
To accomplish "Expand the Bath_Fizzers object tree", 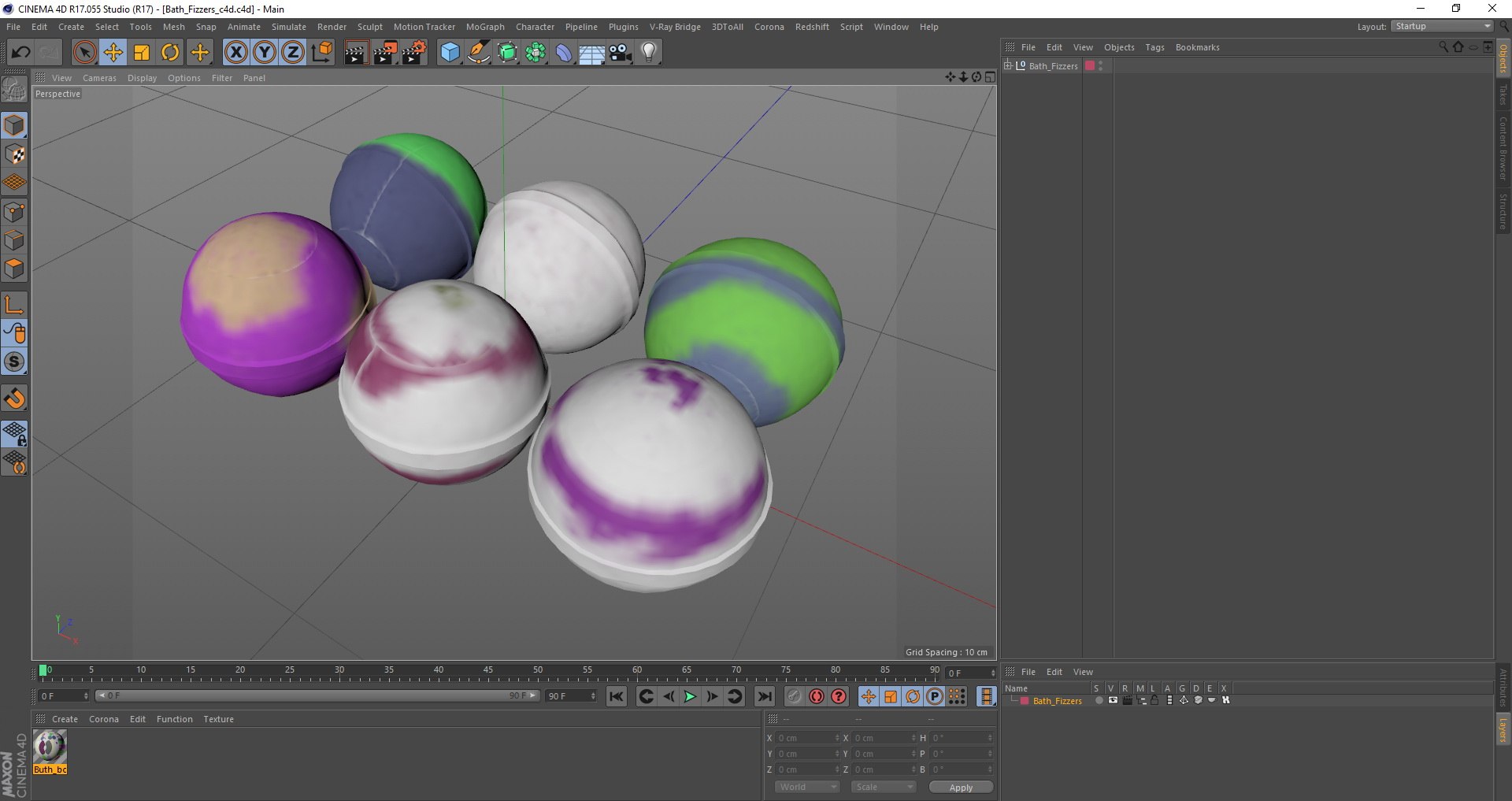I will (1007, 65).
